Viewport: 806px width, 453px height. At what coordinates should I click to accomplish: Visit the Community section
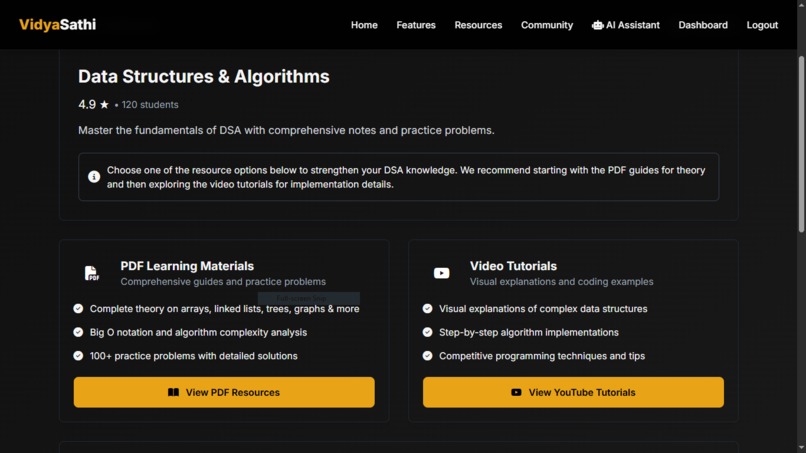click(x=547, y=25)
